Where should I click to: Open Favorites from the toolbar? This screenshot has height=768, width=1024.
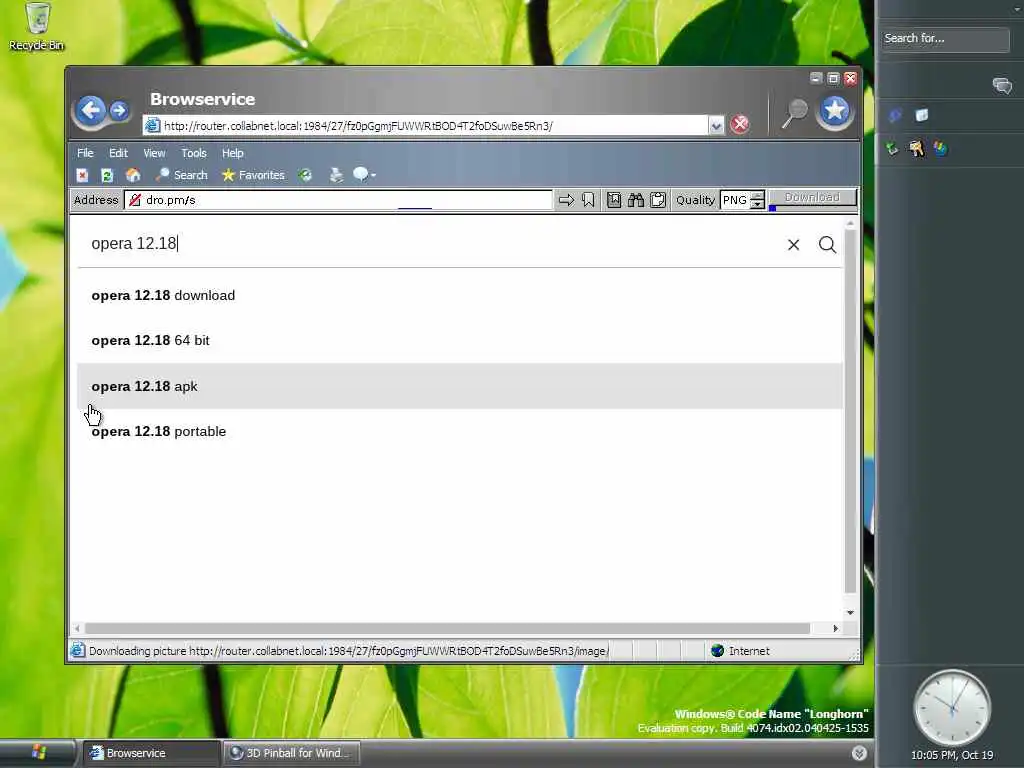coord(253,175)
